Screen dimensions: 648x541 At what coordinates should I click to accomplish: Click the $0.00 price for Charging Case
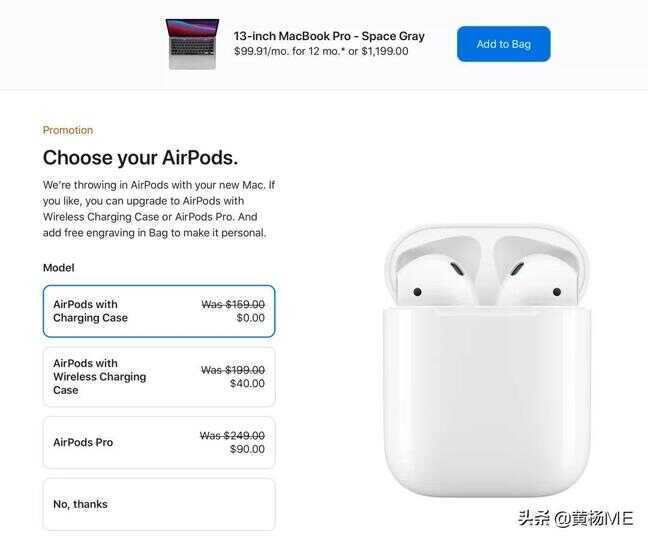pyautogui.click(x=250, y=318)
